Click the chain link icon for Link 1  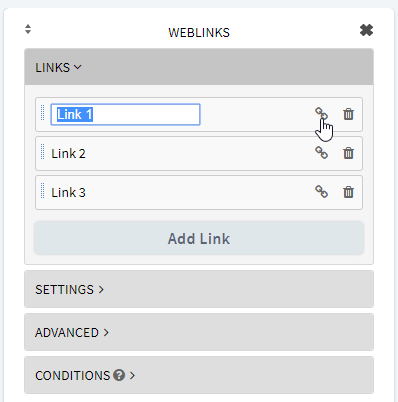pos(321,114)
